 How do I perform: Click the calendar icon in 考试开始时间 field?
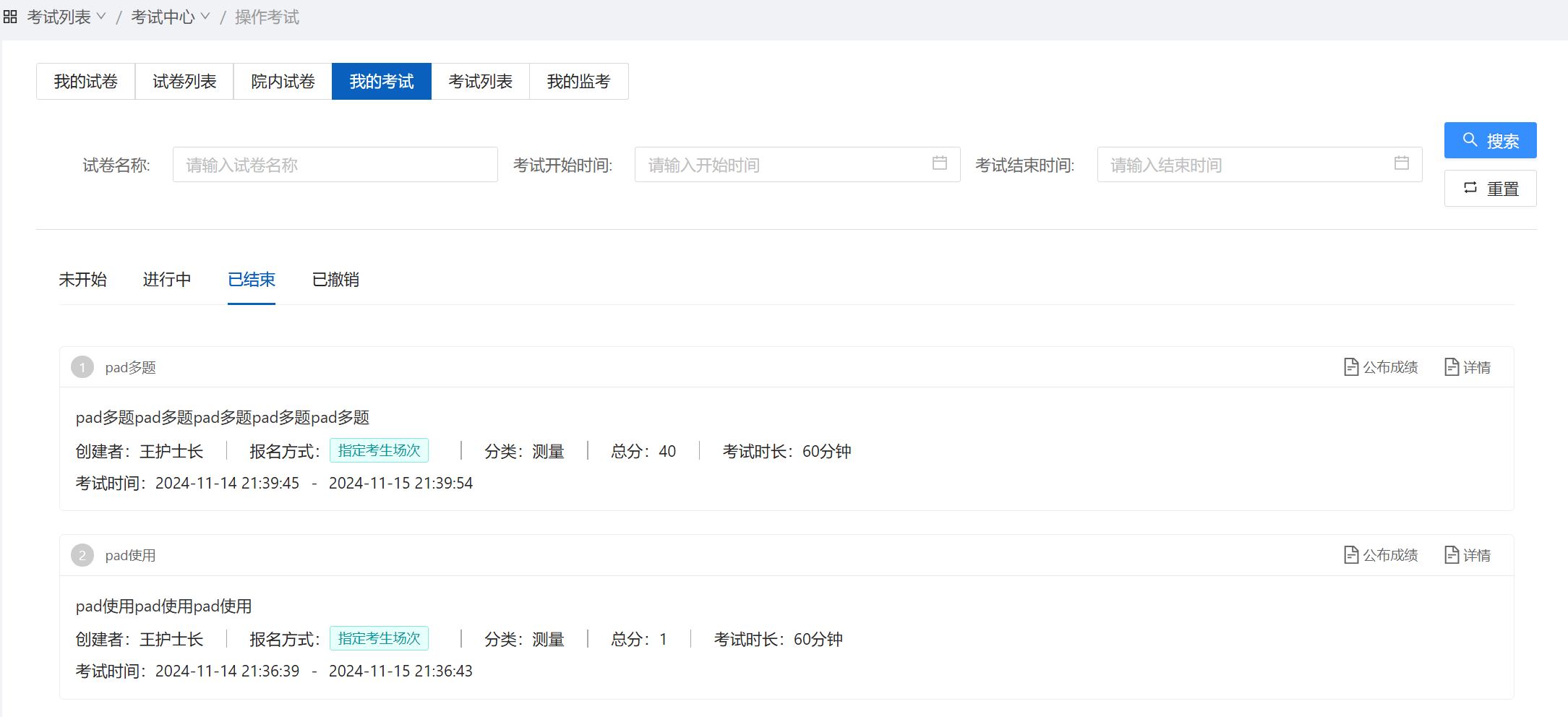pyautogui.click(x=939, y=163)
